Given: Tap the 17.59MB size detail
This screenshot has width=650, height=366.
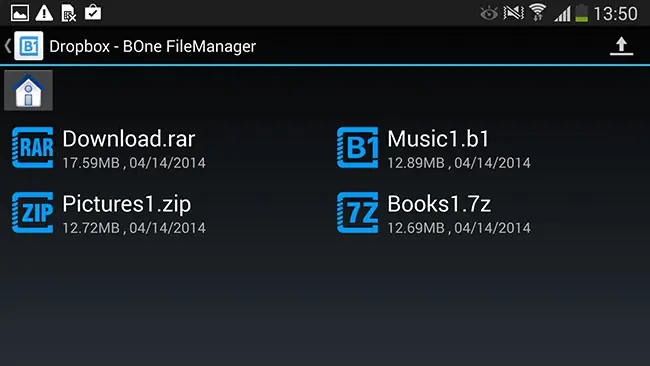Looking at the screenshot, I should pyautogui.click(x=91, y=163).
